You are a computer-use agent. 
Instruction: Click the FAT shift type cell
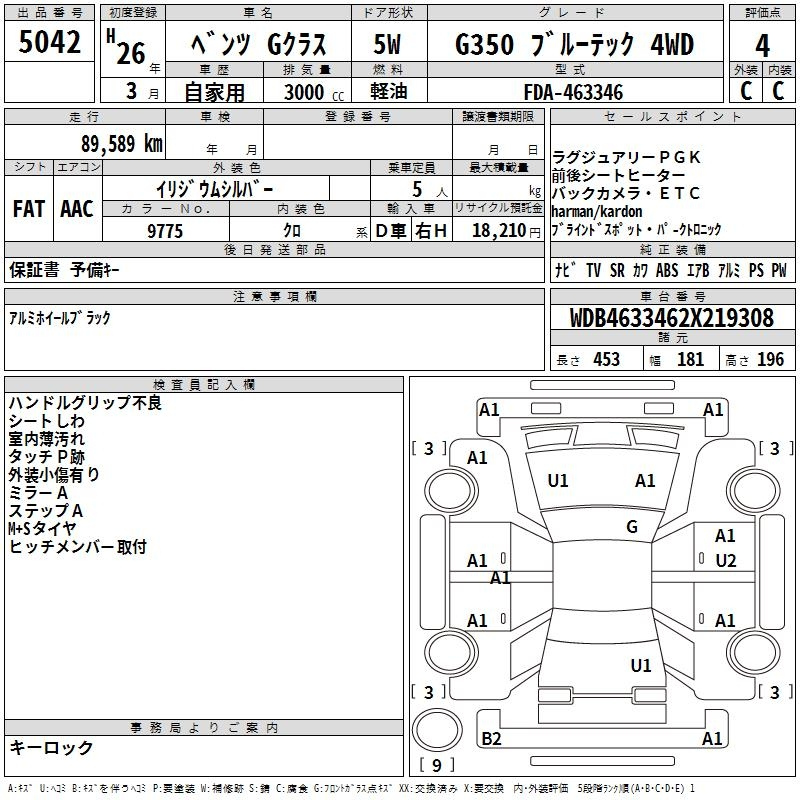pos(29,208)
